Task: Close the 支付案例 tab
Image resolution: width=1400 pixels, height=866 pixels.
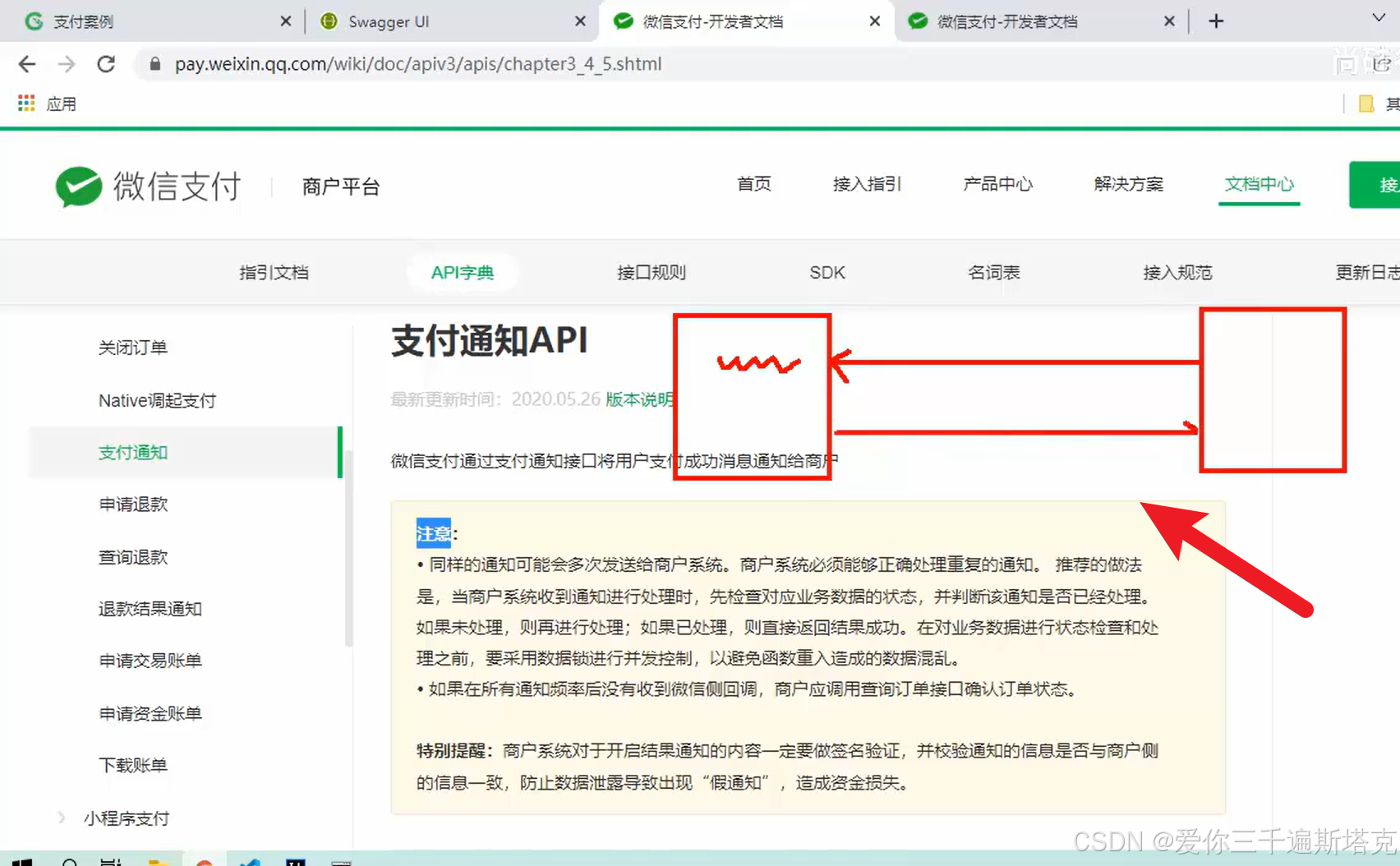Action: [x=285, y=21]
